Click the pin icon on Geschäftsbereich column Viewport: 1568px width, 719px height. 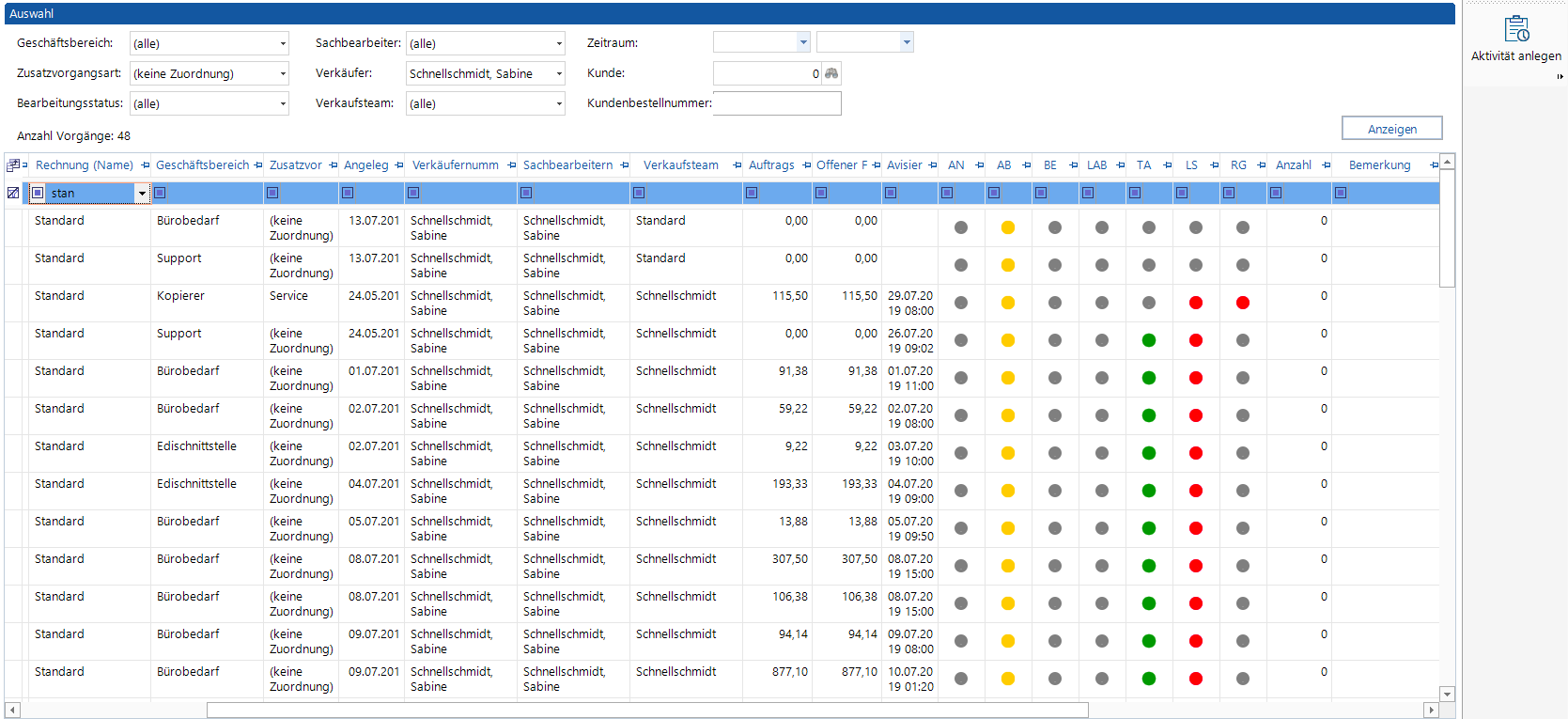coord(258,165)
